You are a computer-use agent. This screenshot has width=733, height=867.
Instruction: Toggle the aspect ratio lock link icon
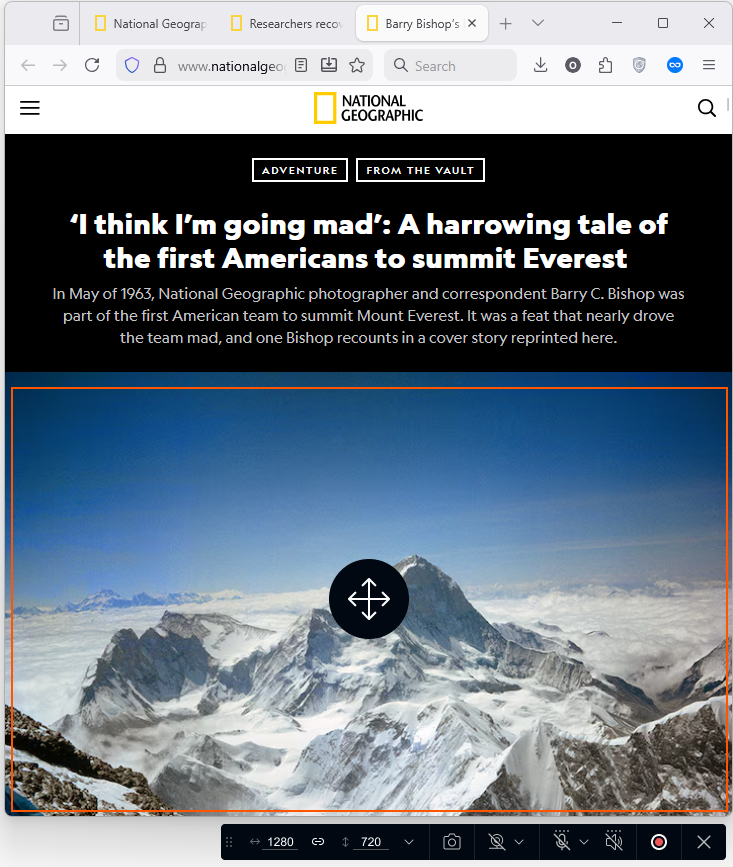pos(318,842)
